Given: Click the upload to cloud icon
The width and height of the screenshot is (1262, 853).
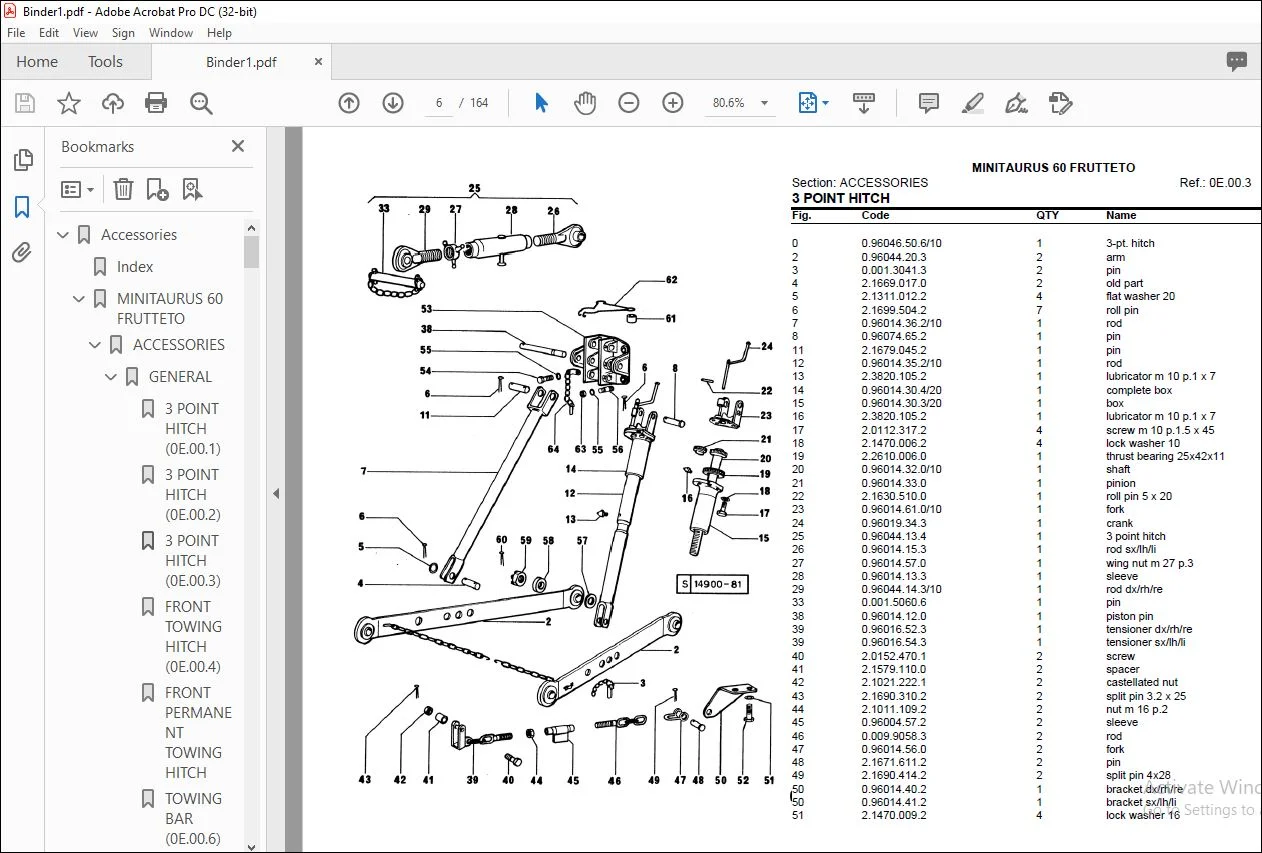Looking at the screenshot, I should pos(113,103).
